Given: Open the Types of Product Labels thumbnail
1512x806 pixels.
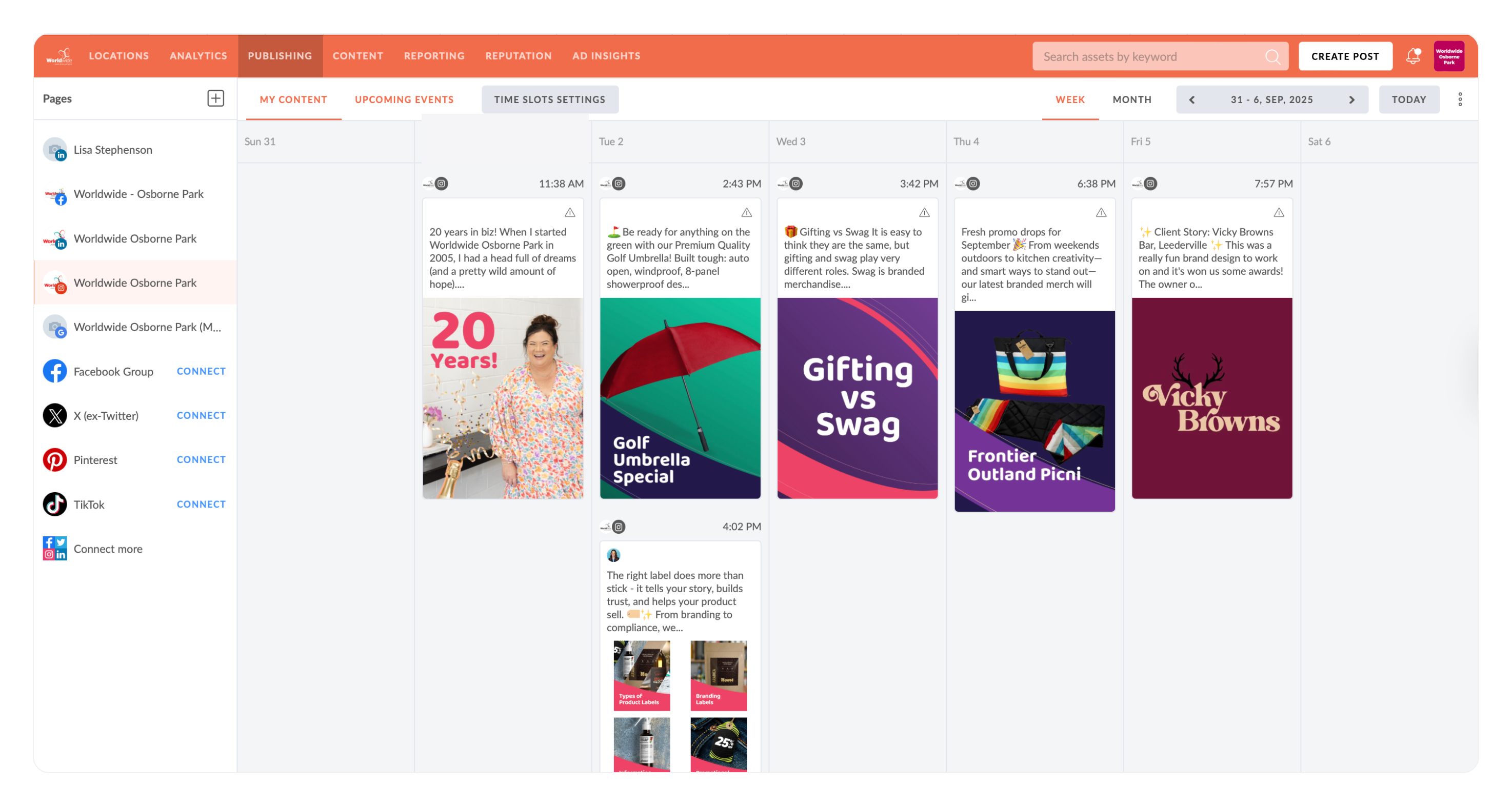Looking at the screenshot, I should tap(642, 676).
